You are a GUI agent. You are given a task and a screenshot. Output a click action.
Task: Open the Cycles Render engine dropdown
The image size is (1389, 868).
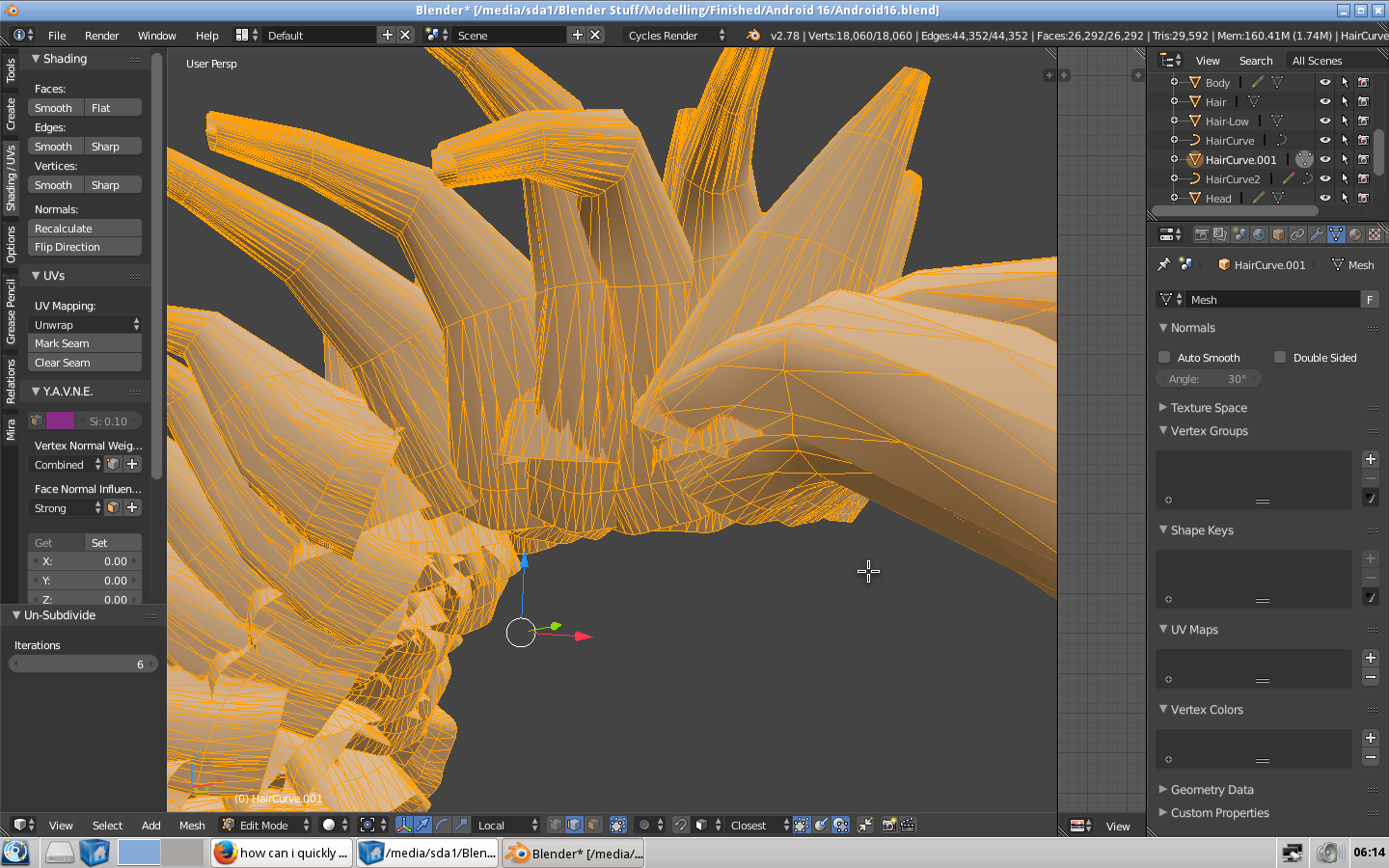675,35
